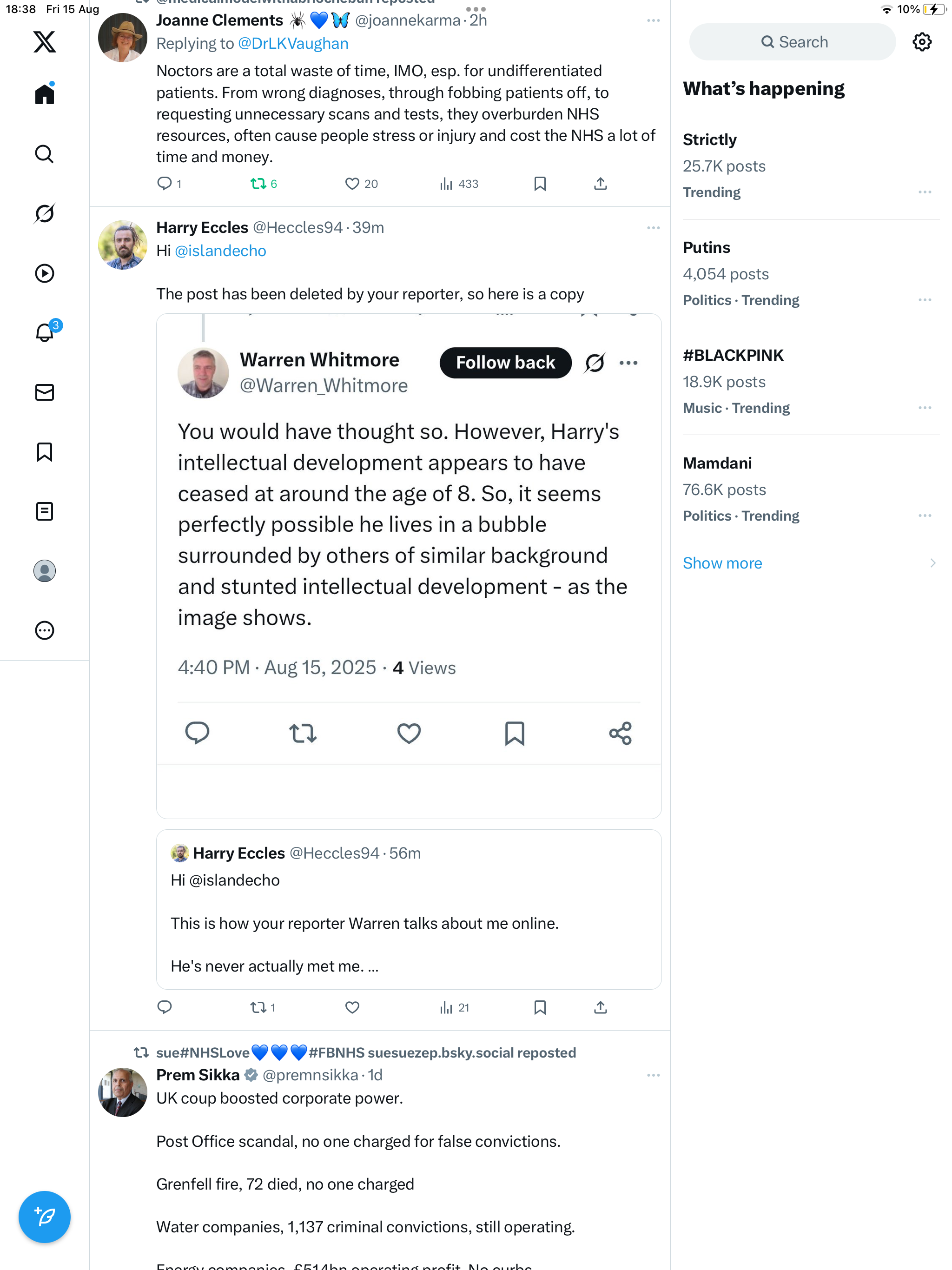Open Video tab play icon
The image size is (952, 1270).
point(44,273)
